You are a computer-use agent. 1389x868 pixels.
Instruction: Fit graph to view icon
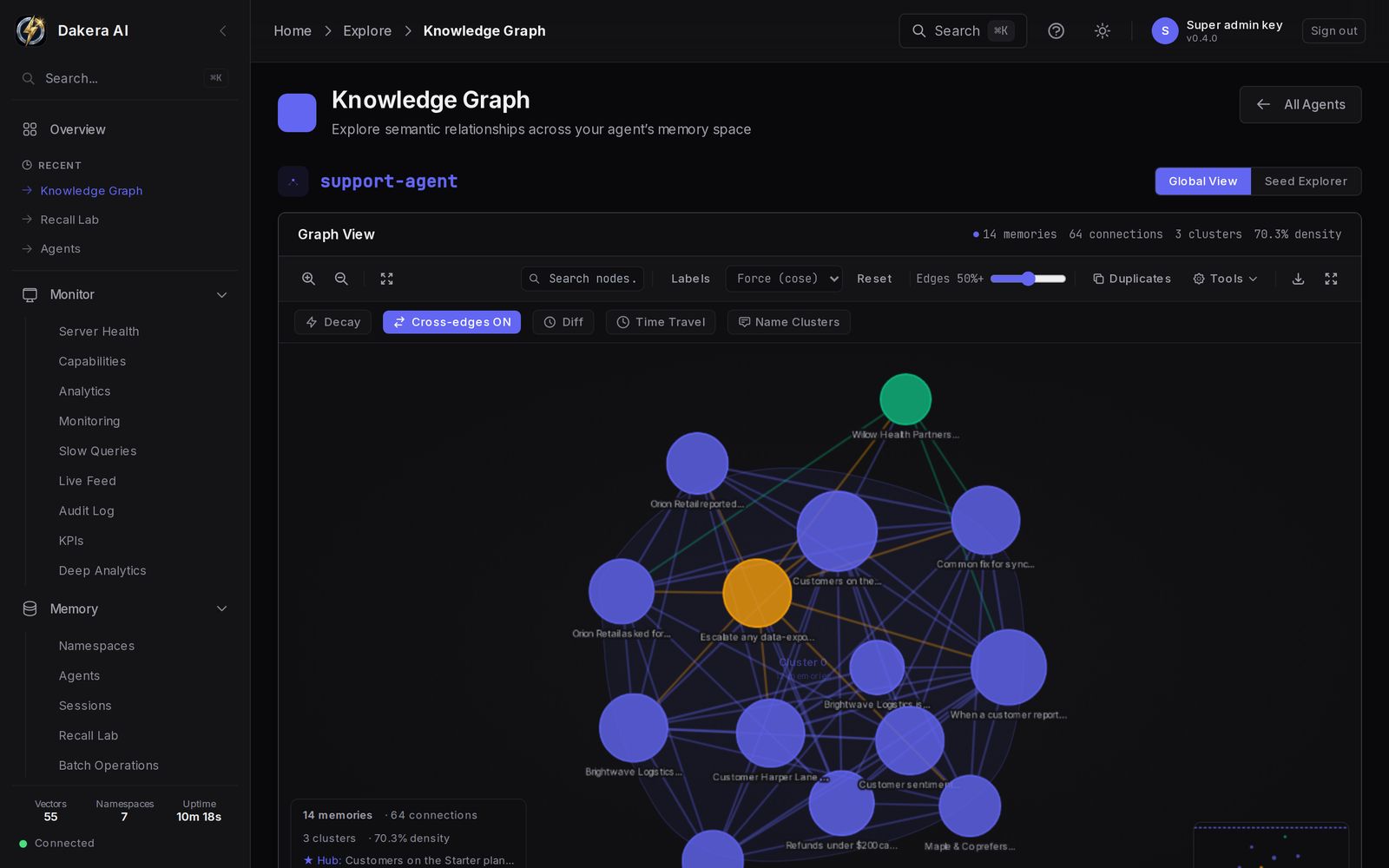point(386,279)
